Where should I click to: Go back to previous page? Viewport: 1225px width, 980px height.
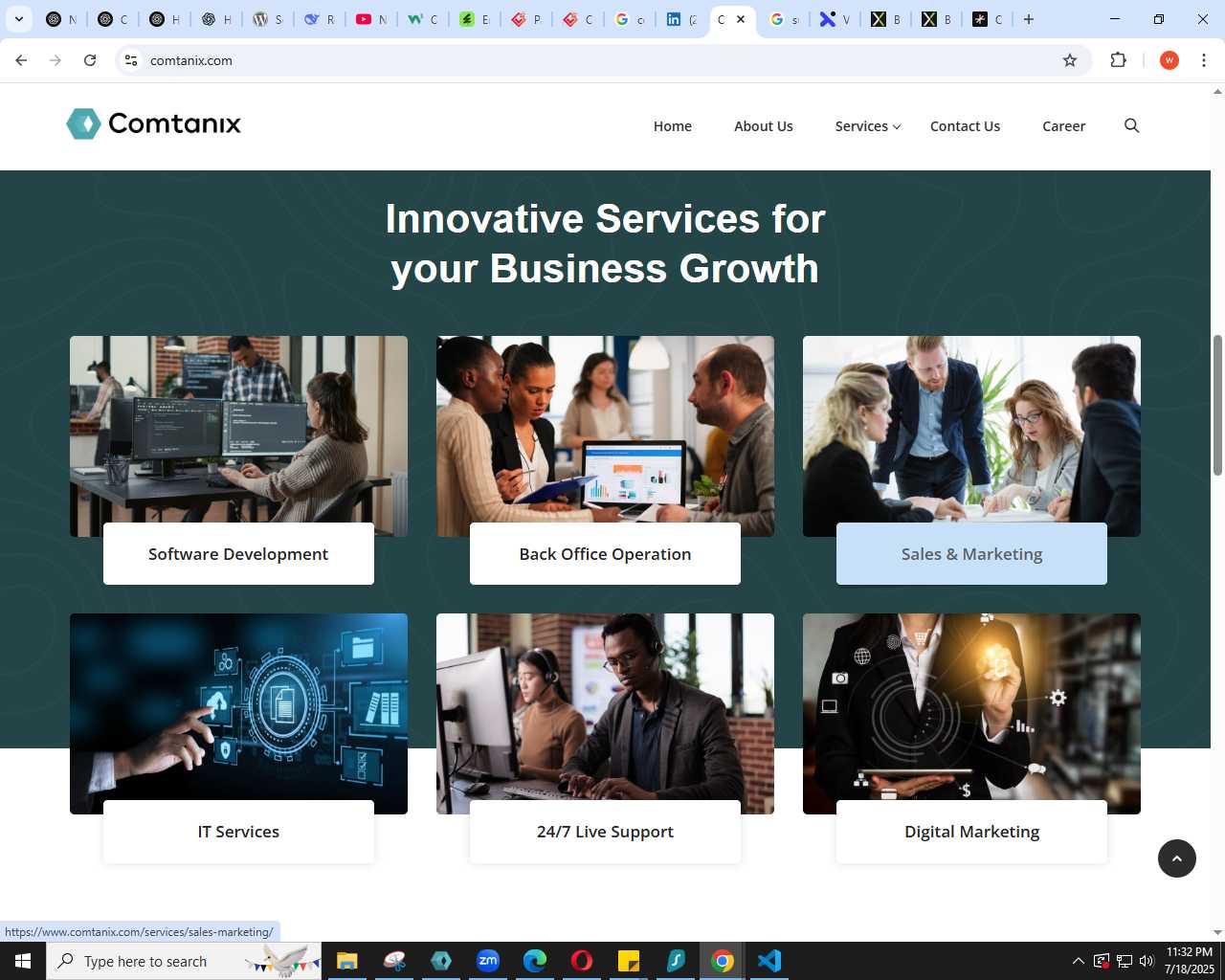pyautogui.click(x=21, y=60)
